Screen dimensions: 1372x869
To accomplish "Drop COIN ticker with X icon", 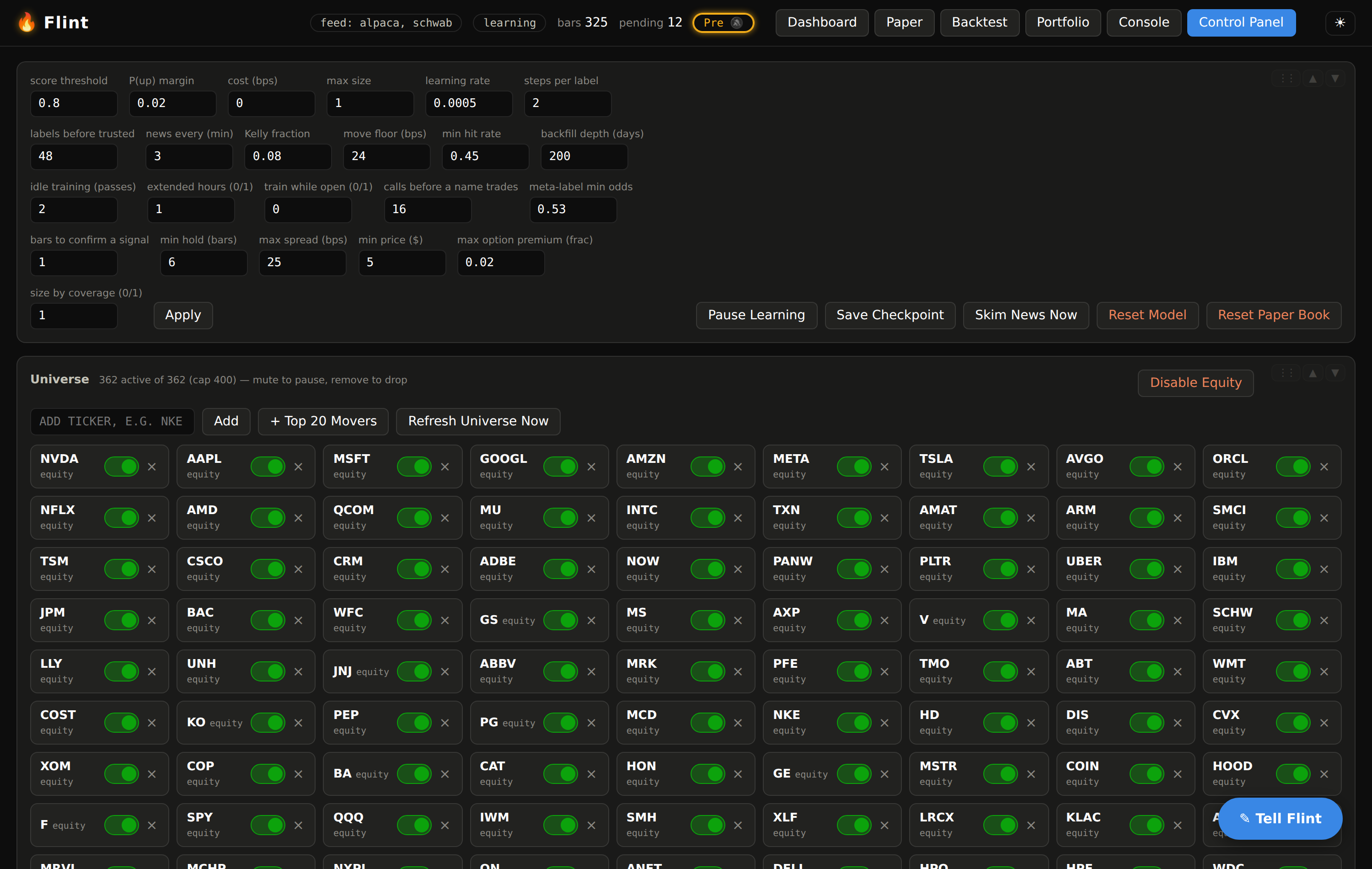I will click(x=1177, y=774).
